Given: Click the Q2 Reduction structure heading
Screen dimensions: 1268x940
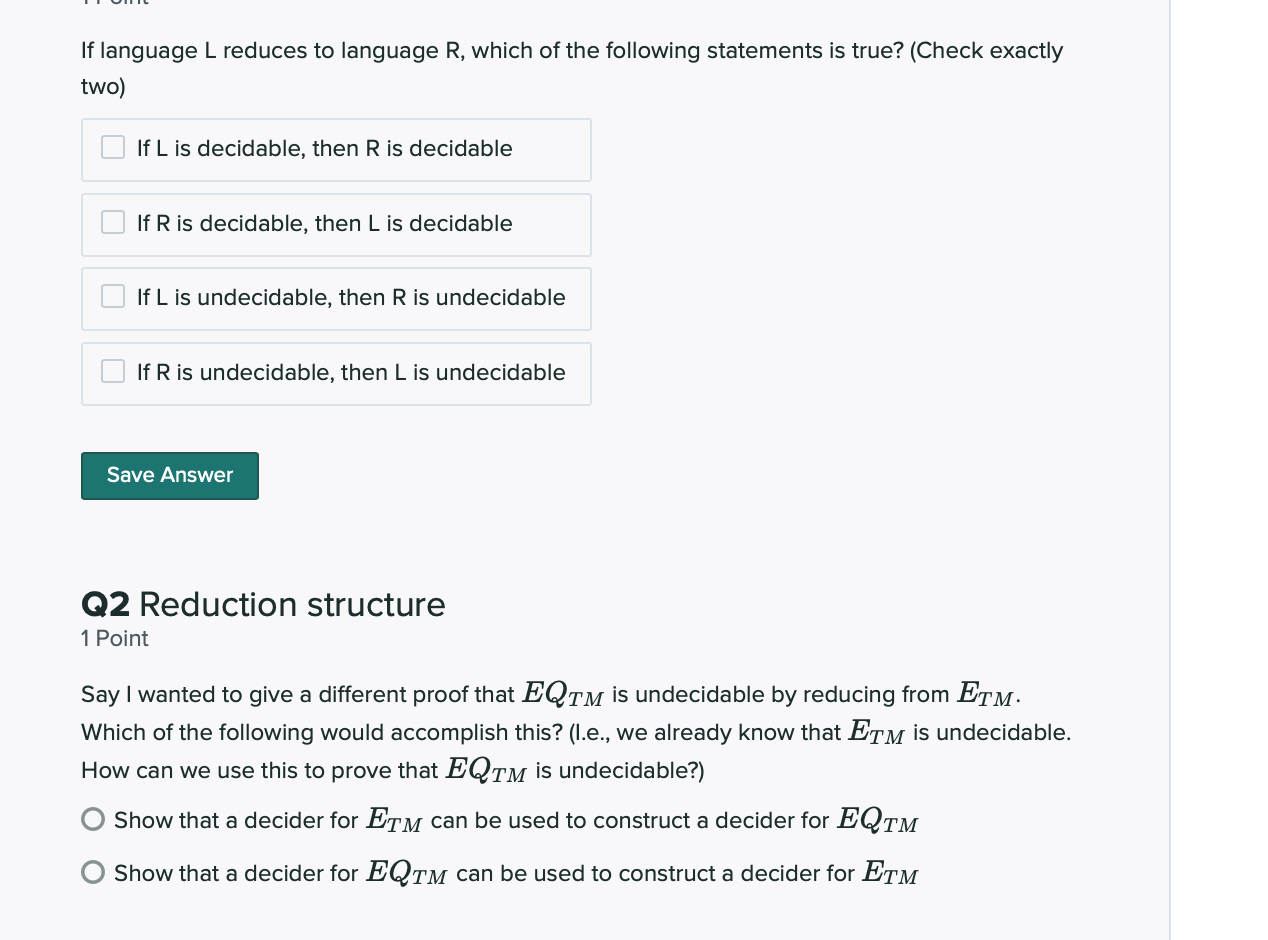Looking at the screenshot, I should pos(263,604).
